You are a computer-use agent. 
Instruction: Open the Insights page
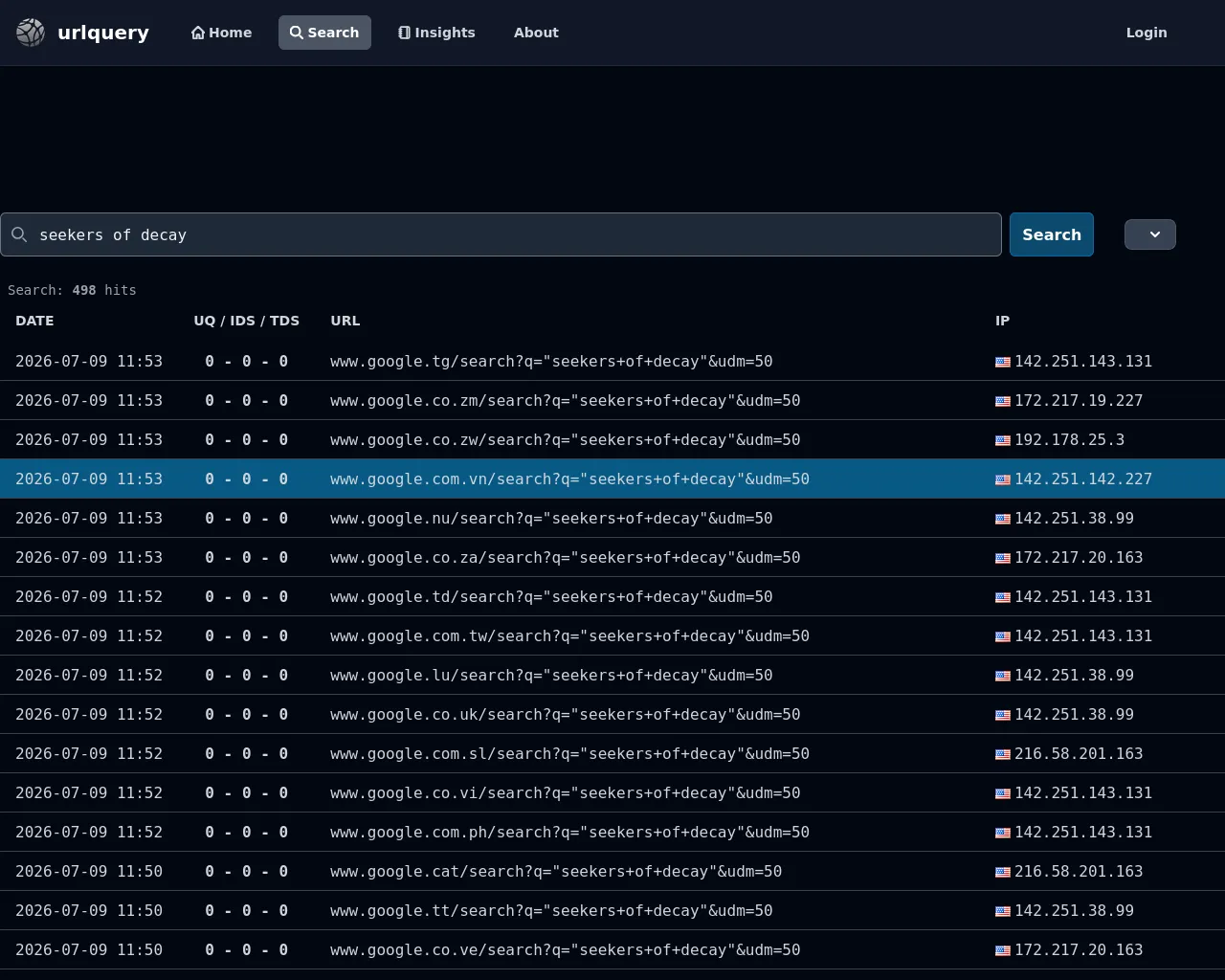pyautogui.click(x=436, y=33)
